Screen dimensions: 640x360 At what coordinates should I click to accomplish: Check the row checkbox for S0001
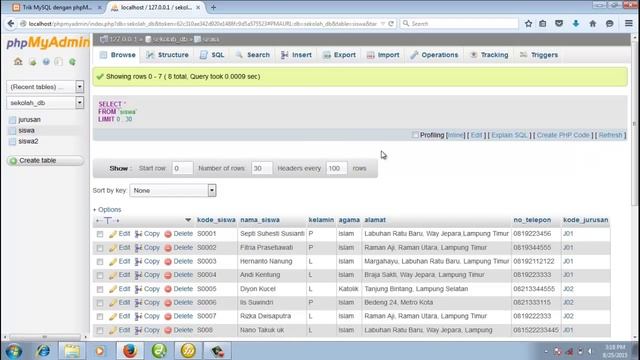pos(100,234)
